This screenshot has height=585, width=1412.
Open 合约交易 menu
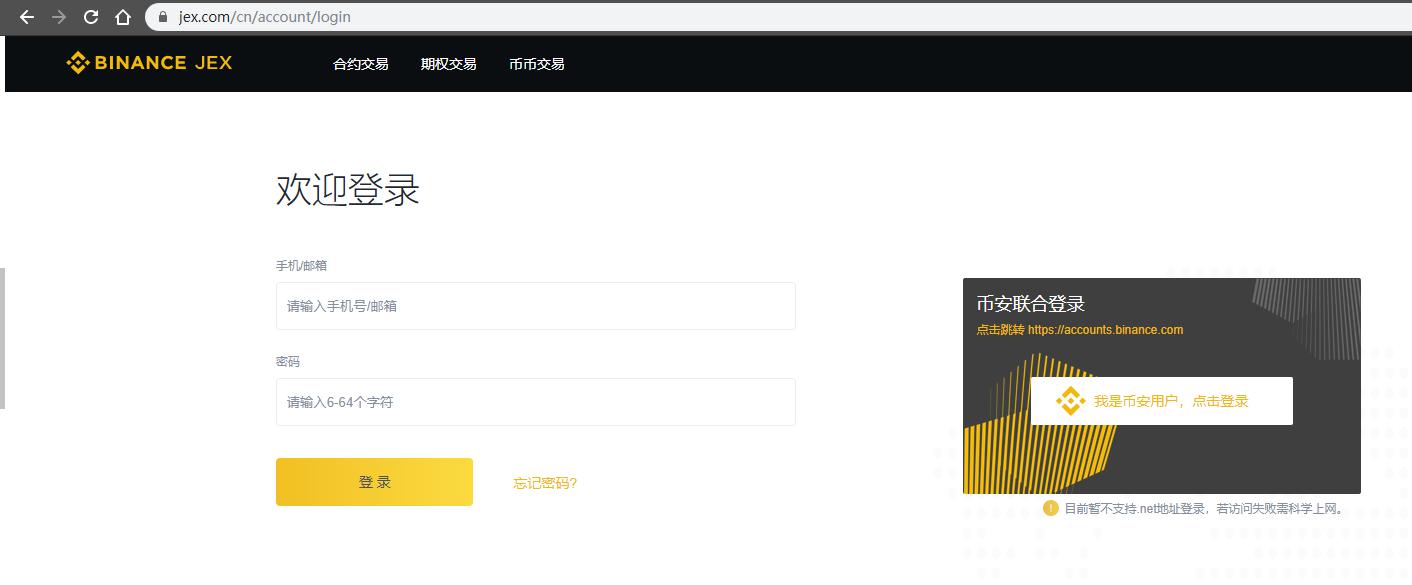[x=361, y=64]
